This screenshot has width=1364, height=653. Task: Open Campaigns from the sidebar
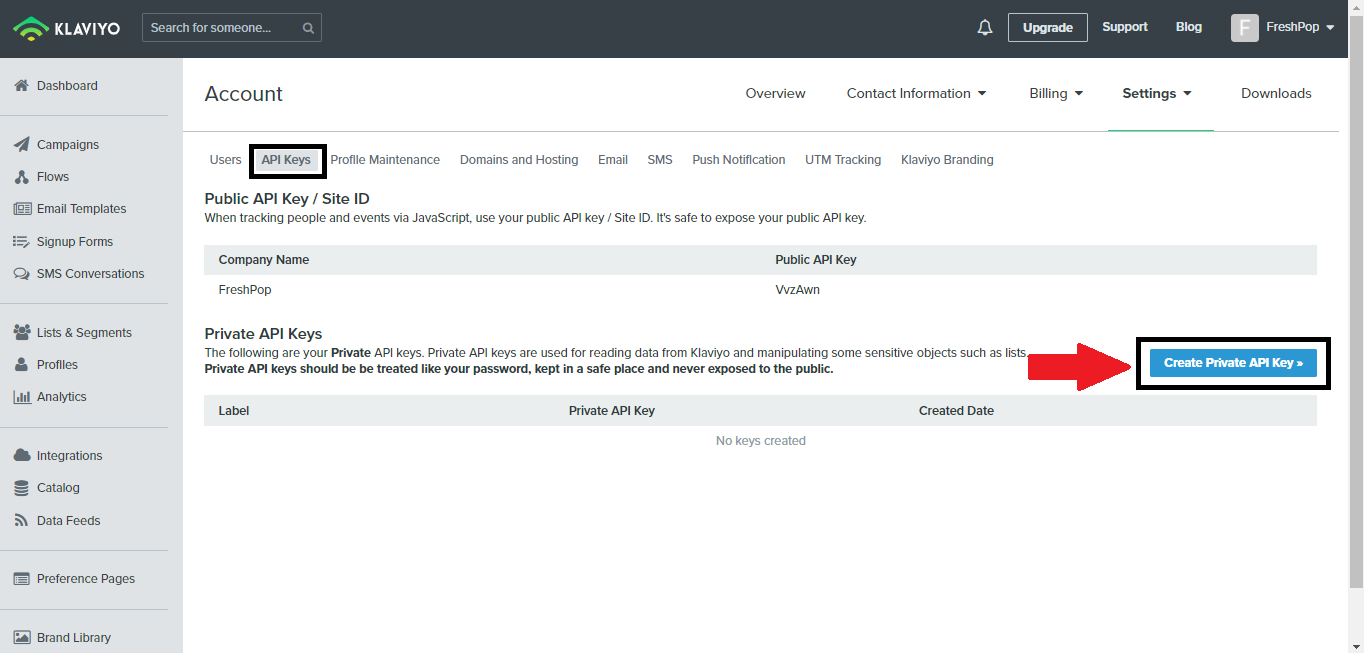68,145
